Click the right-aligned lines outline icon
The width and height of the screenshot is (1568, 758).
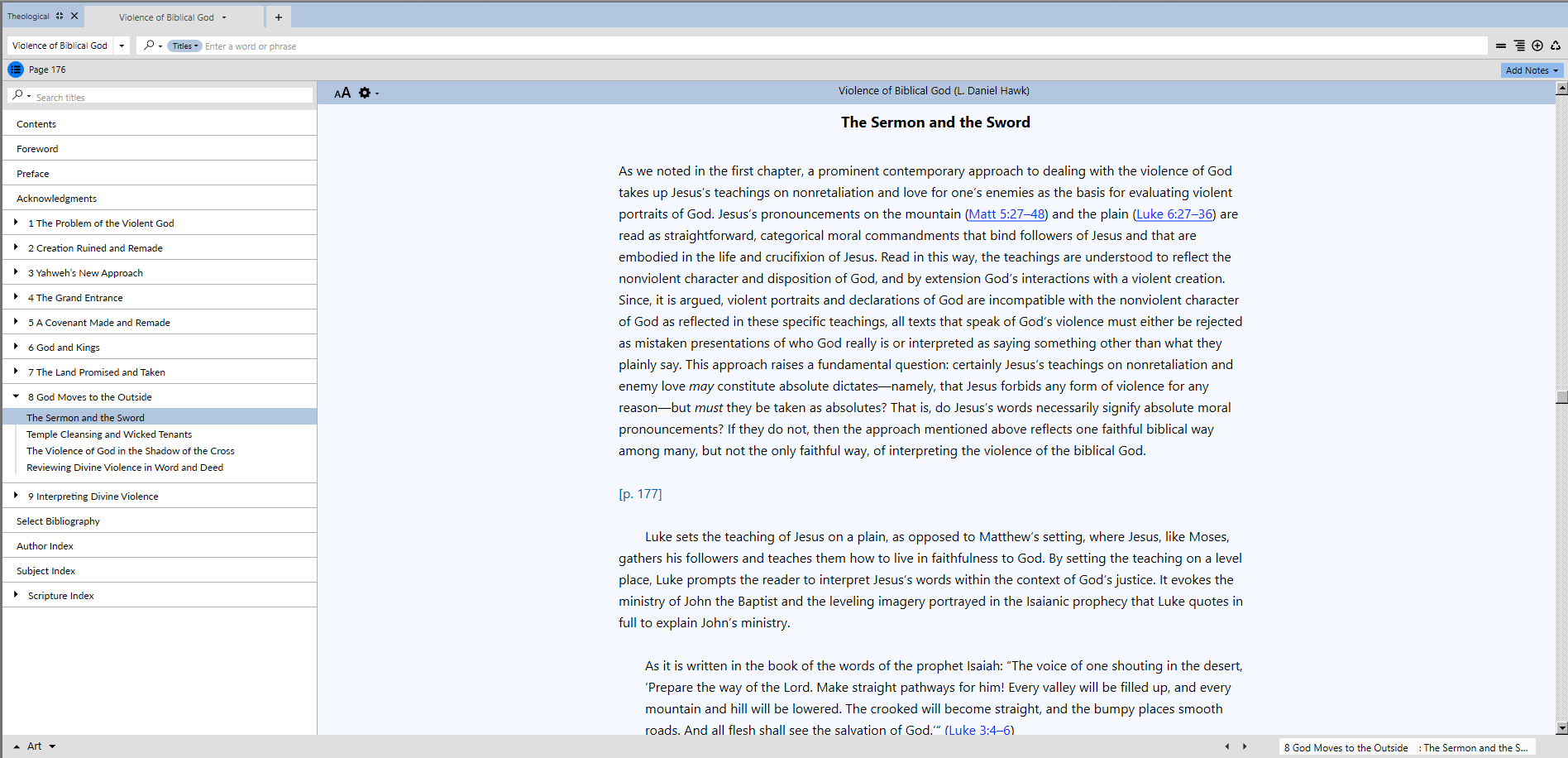(x=1519, y=46)
